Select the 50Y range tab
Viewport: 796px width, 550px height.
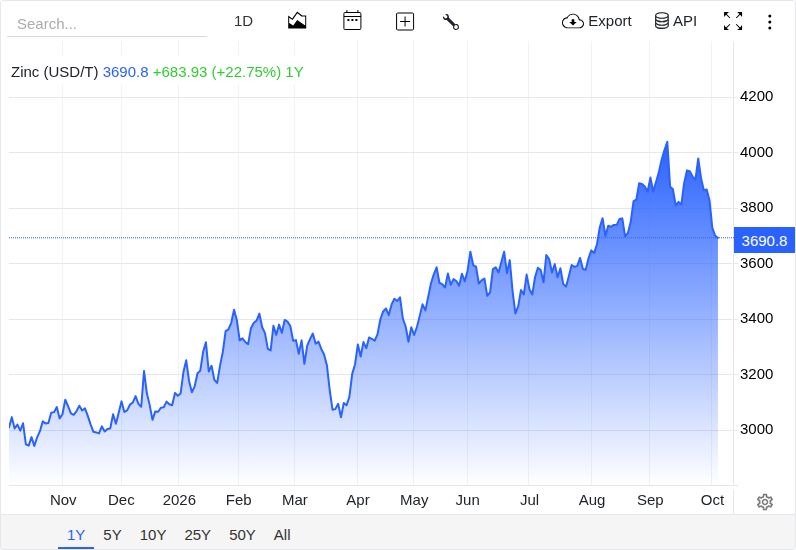pos(242,535)
